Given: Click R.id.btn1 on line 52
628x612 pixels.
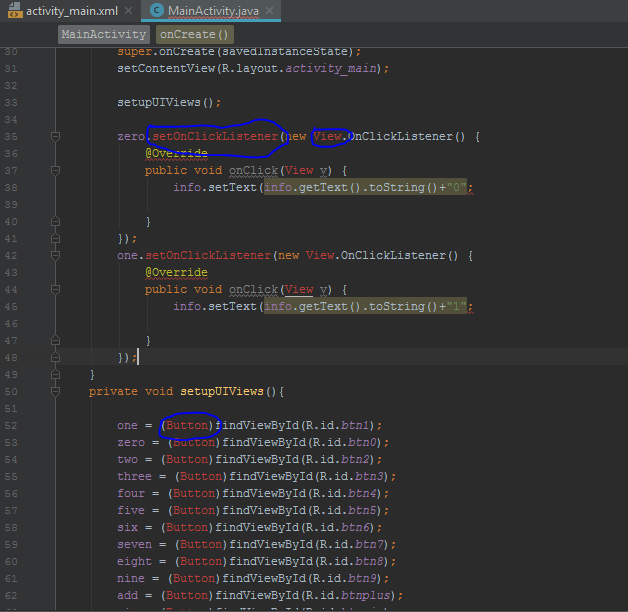Looking at the screenshot, I should (x=337, y=425).
